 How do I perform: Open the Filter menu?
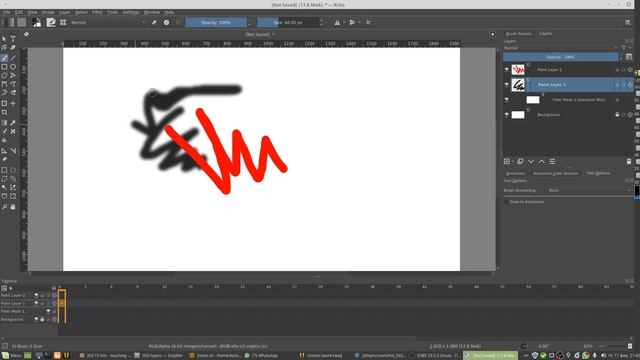pos(97,12)
